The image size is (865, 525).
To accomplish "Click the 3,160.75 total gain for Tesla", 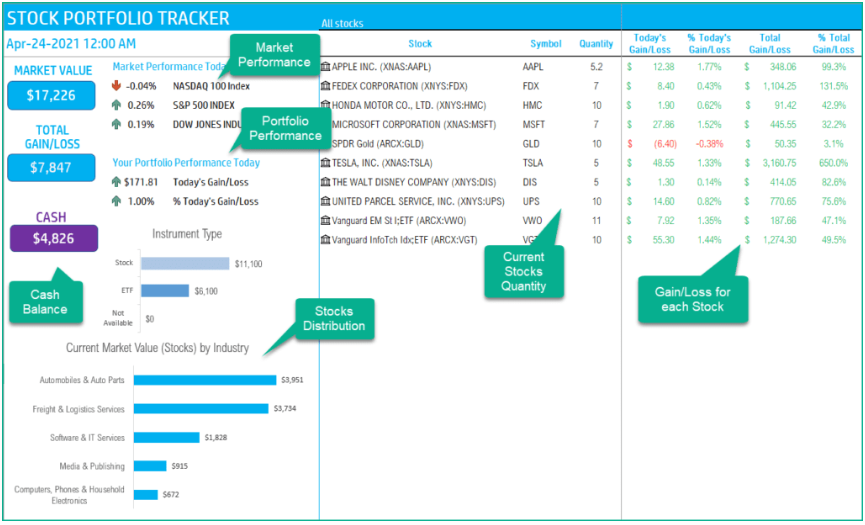I will pos(778,163).
